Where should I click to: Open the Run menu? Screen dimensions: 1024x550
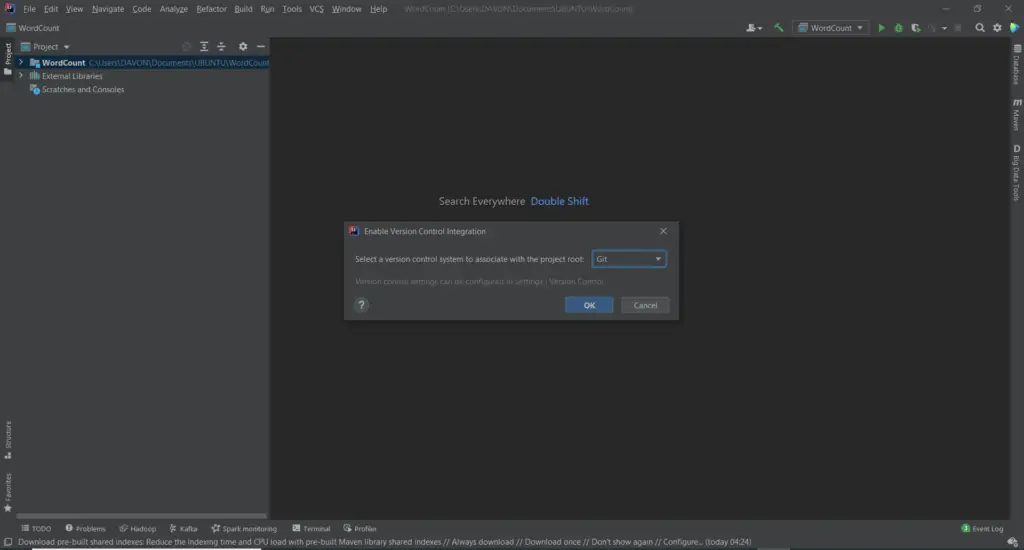267,9
